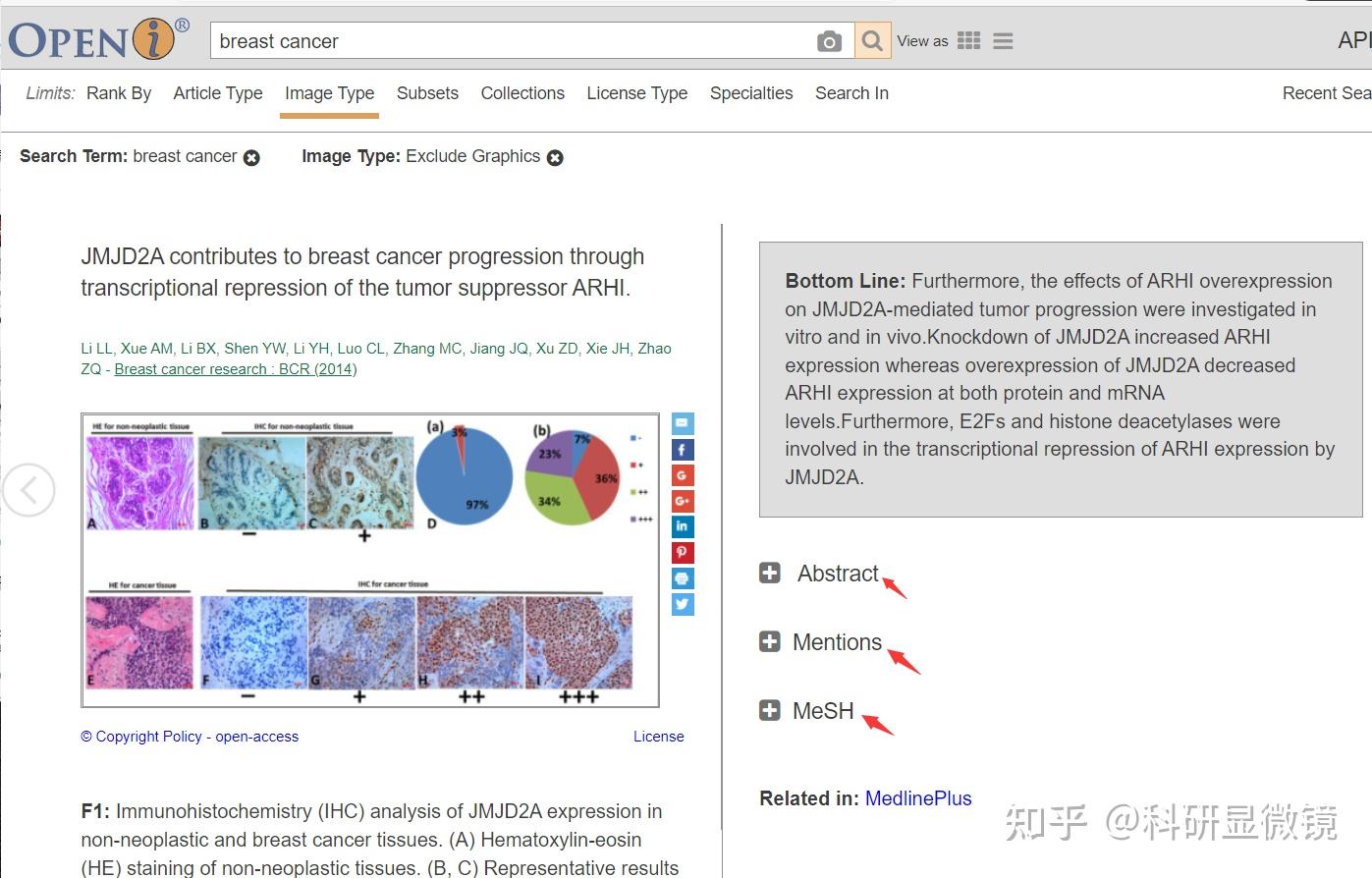Pin the image to Pinterest

click(x=682, y=552)
